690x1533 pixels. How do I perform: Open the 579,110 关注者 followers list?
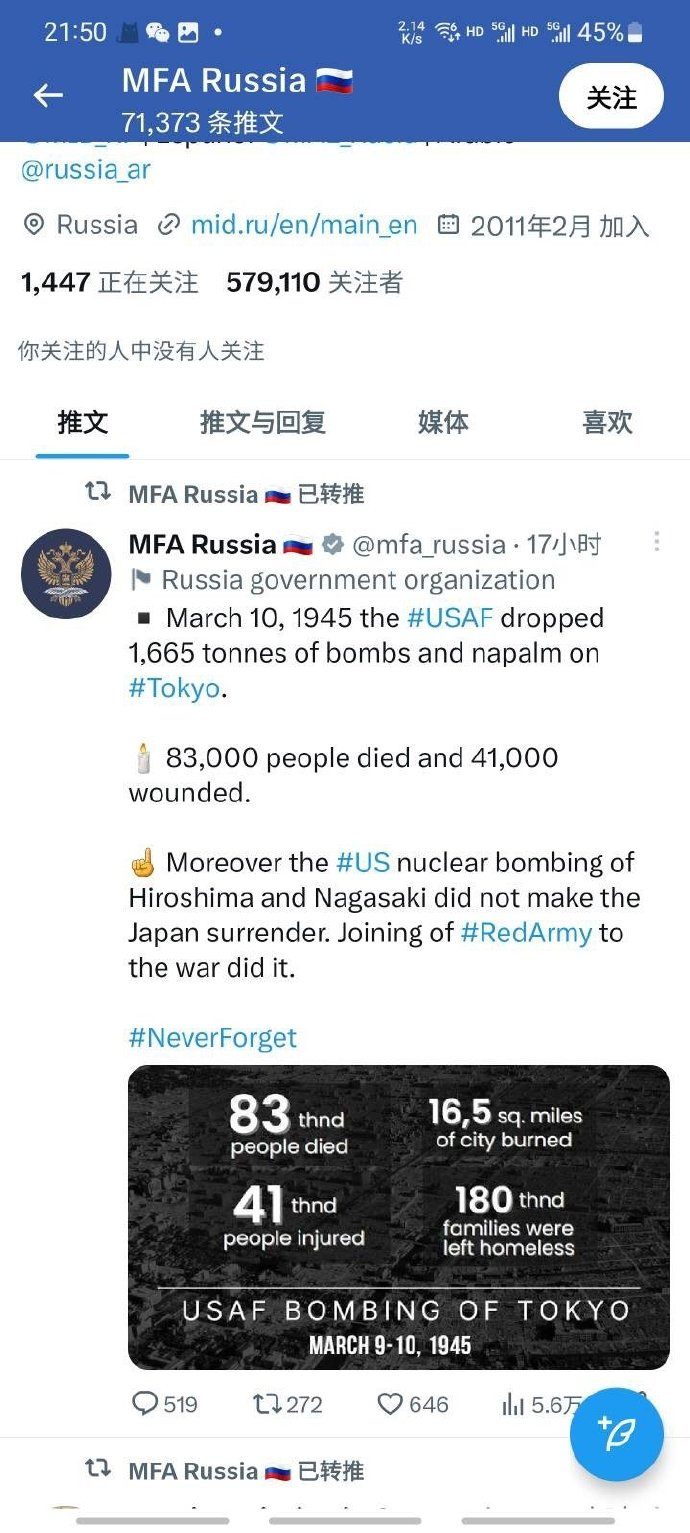tap(314, 283)
